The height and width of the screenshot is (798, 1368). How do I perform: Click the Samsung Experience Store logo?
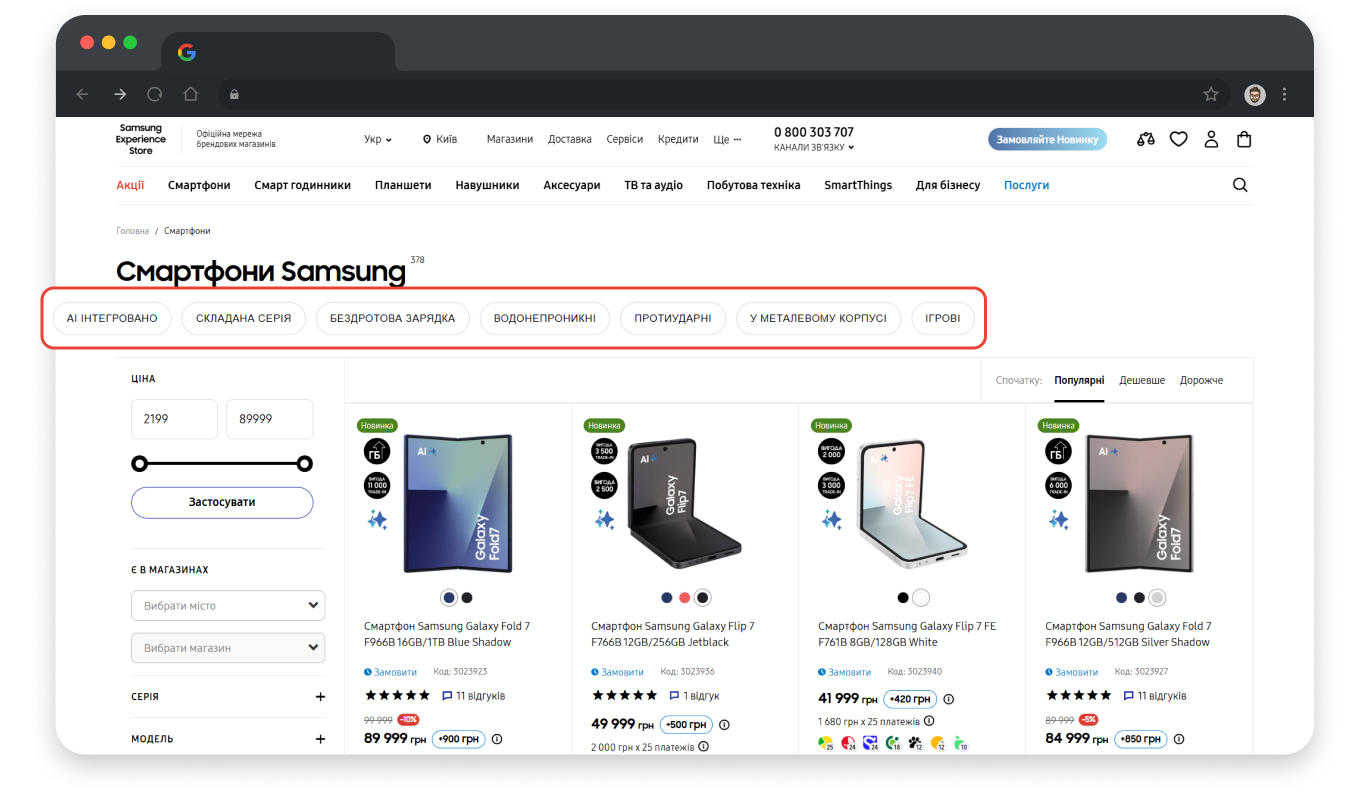pos(141,139)
